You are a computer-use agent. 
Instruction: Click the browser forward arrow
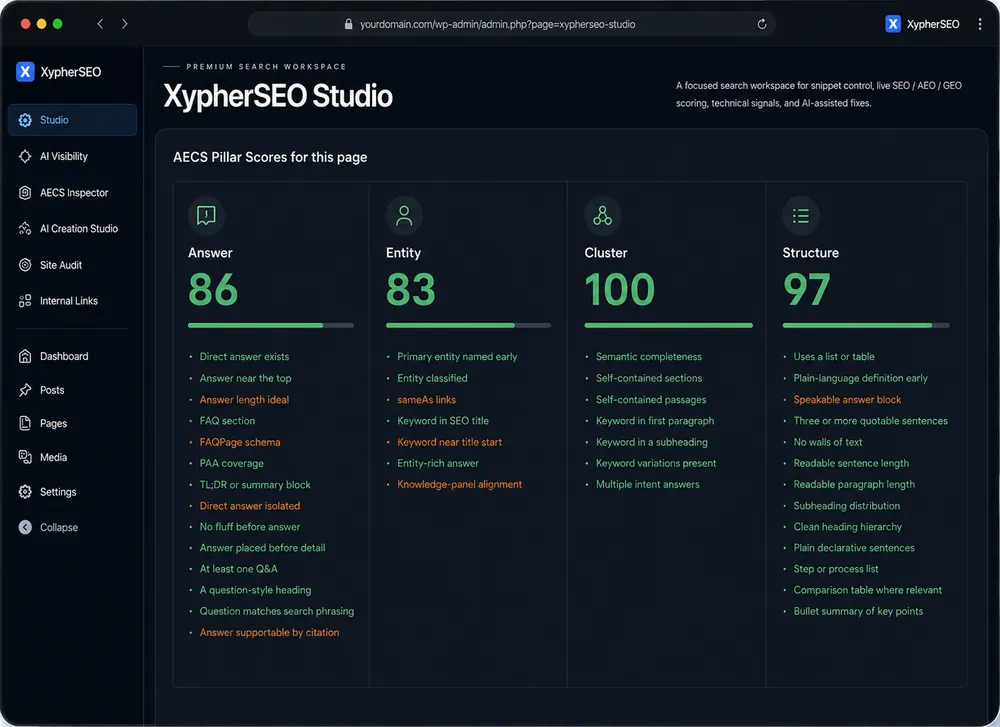(x=124, y=24)
